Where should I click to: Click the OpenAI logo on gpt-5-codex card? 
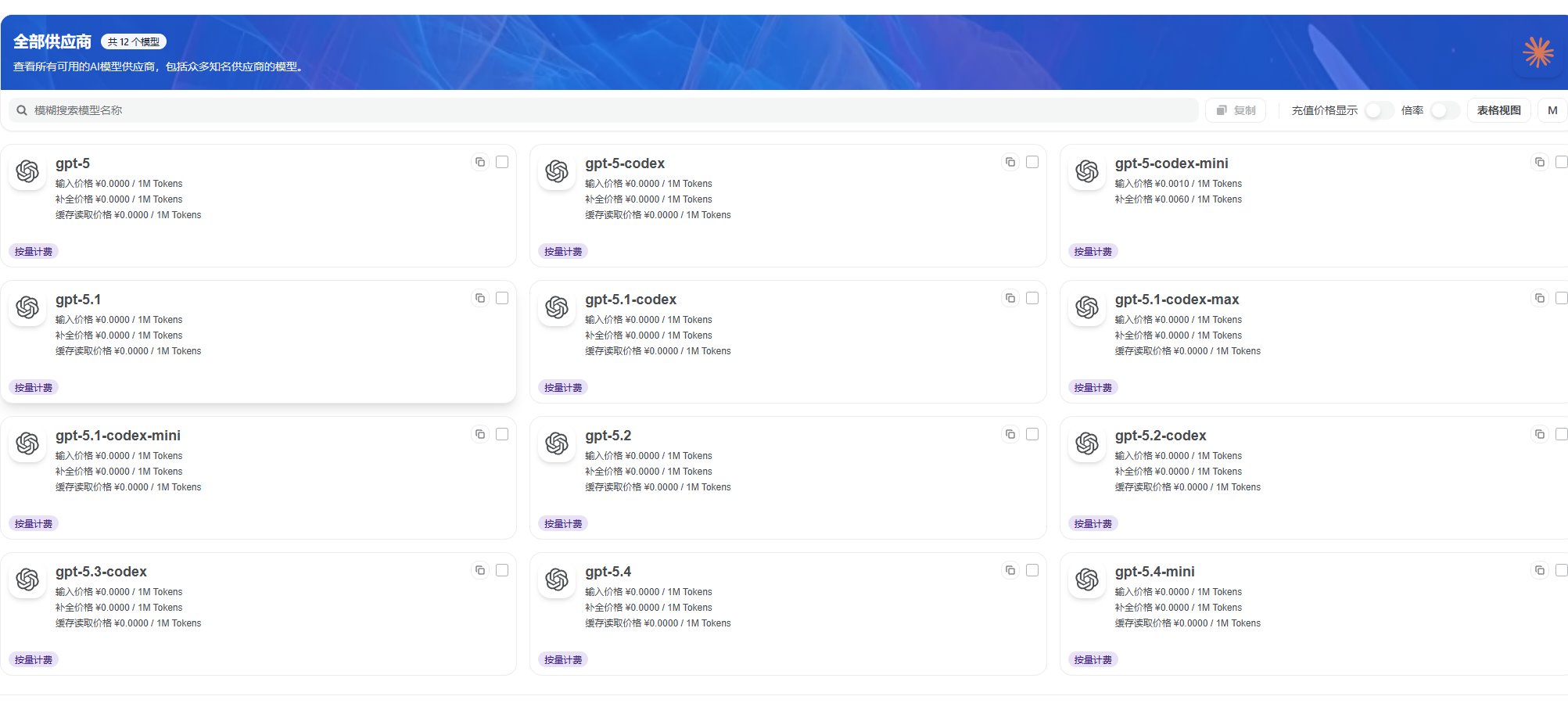tap(557, 171)
